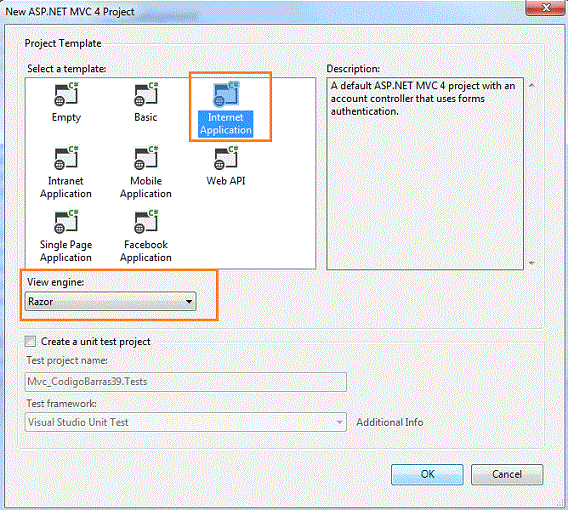Click inside the Description text box

[425, 174]
